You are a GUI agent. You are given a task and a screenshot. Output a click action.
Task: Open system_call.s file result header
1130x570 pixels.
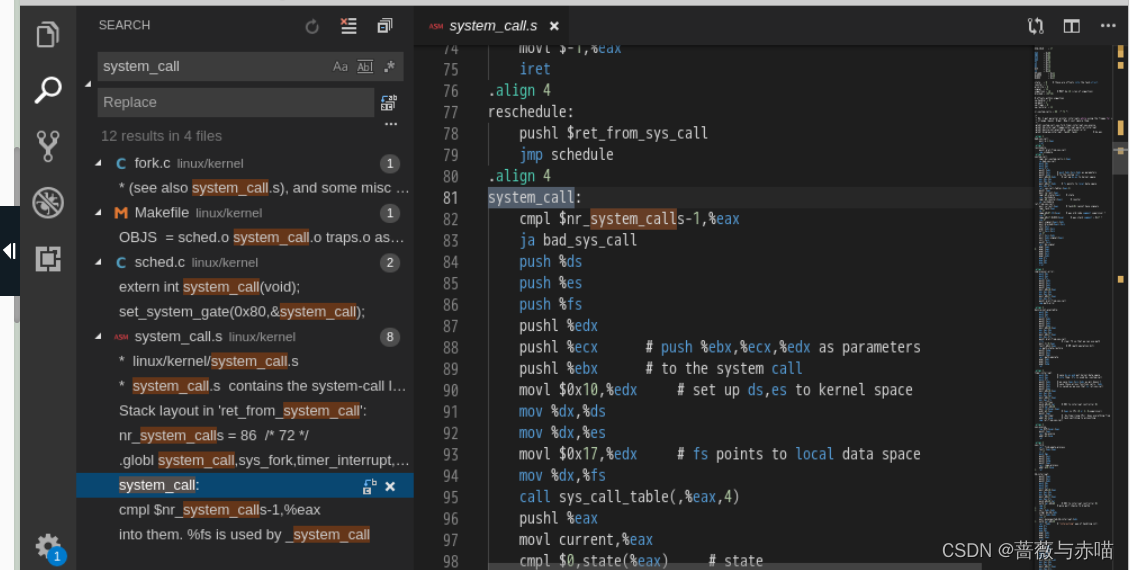click(245, 337)
